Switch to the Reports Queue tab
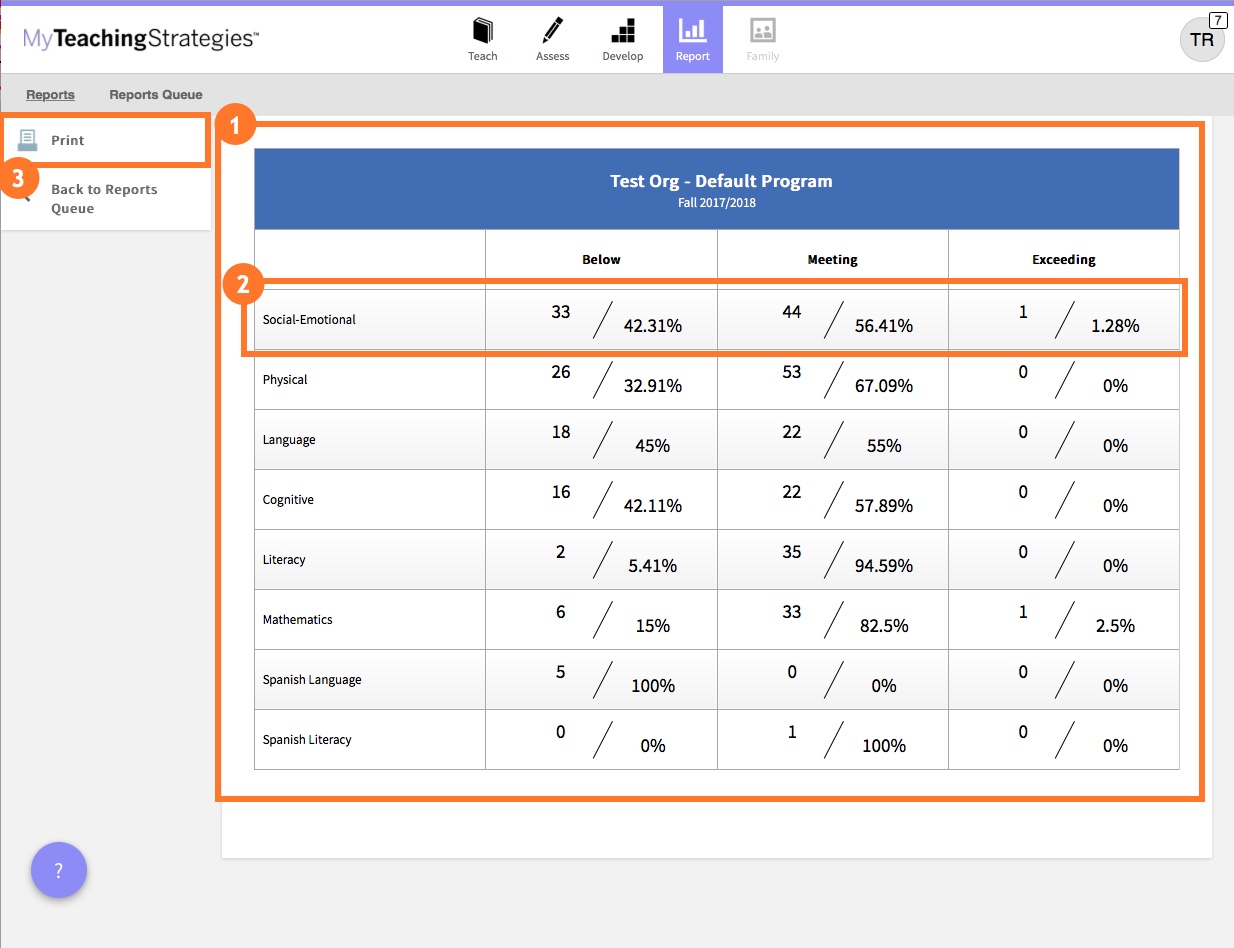The height and width of the screenshot is (948, 1234). point(155,94)
